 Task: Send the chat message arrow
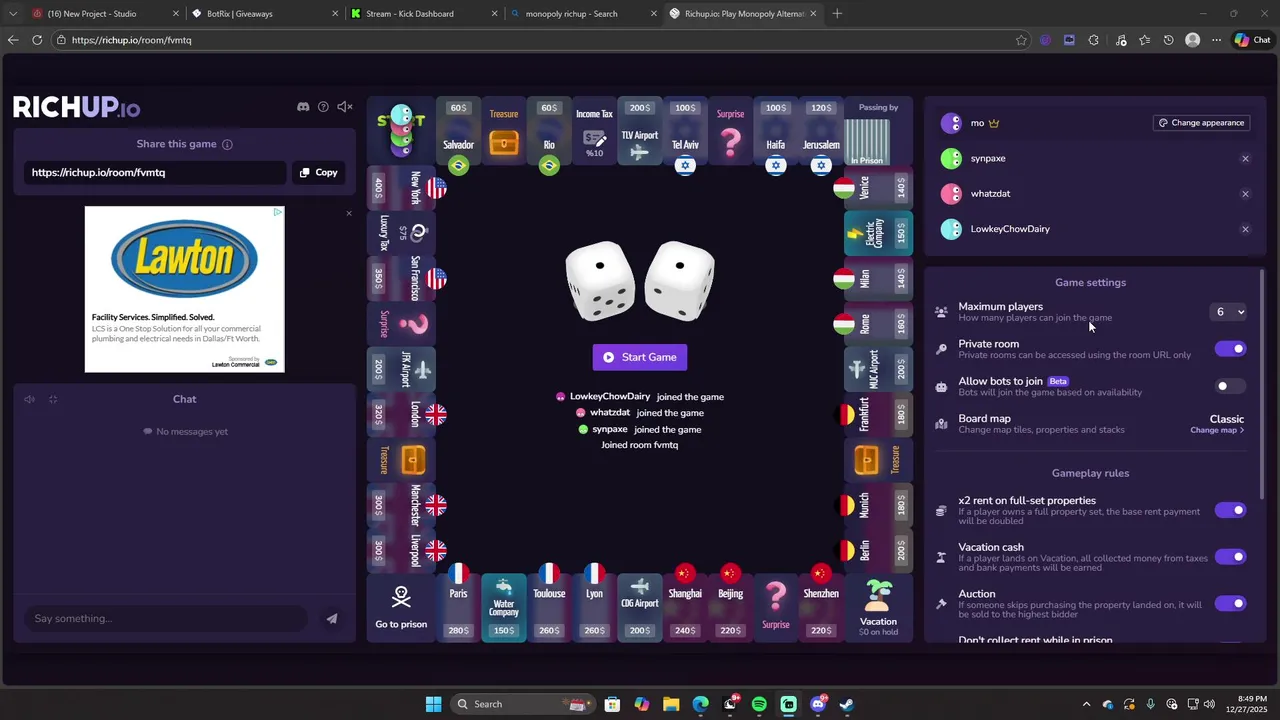pyautogui.click(x=332, y=618)
